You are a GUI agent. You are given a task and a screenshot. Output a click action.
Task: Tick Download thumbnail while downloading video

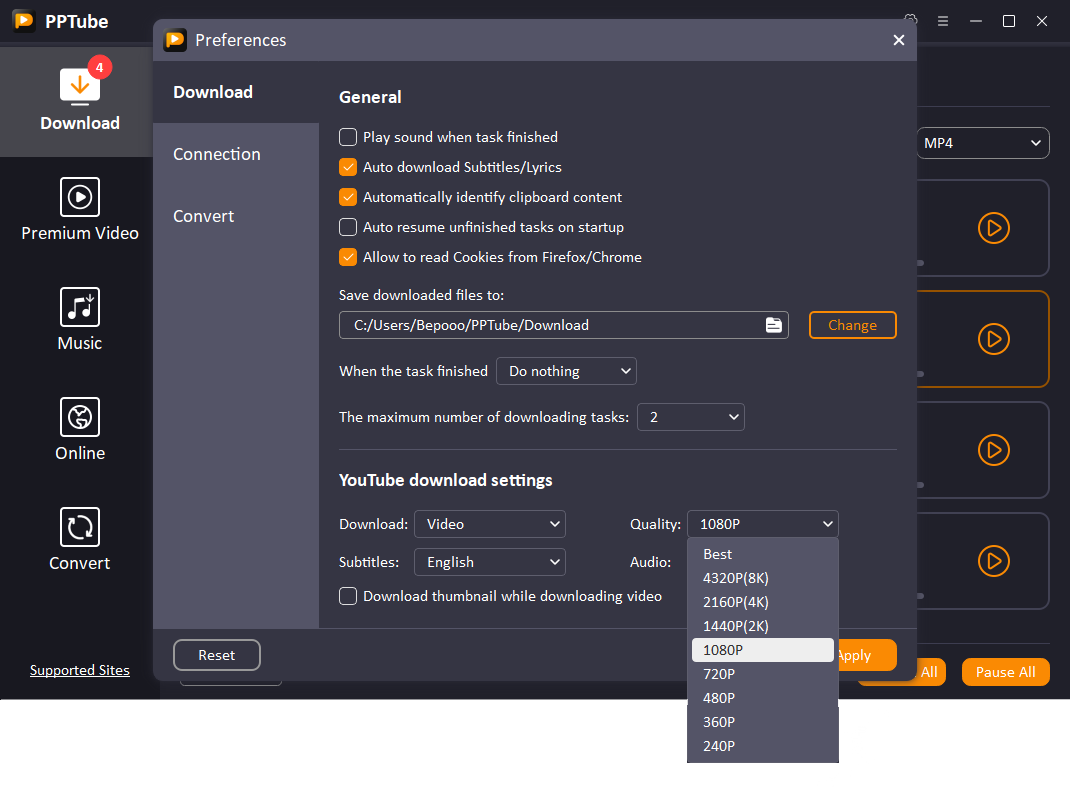click(348, 596)
